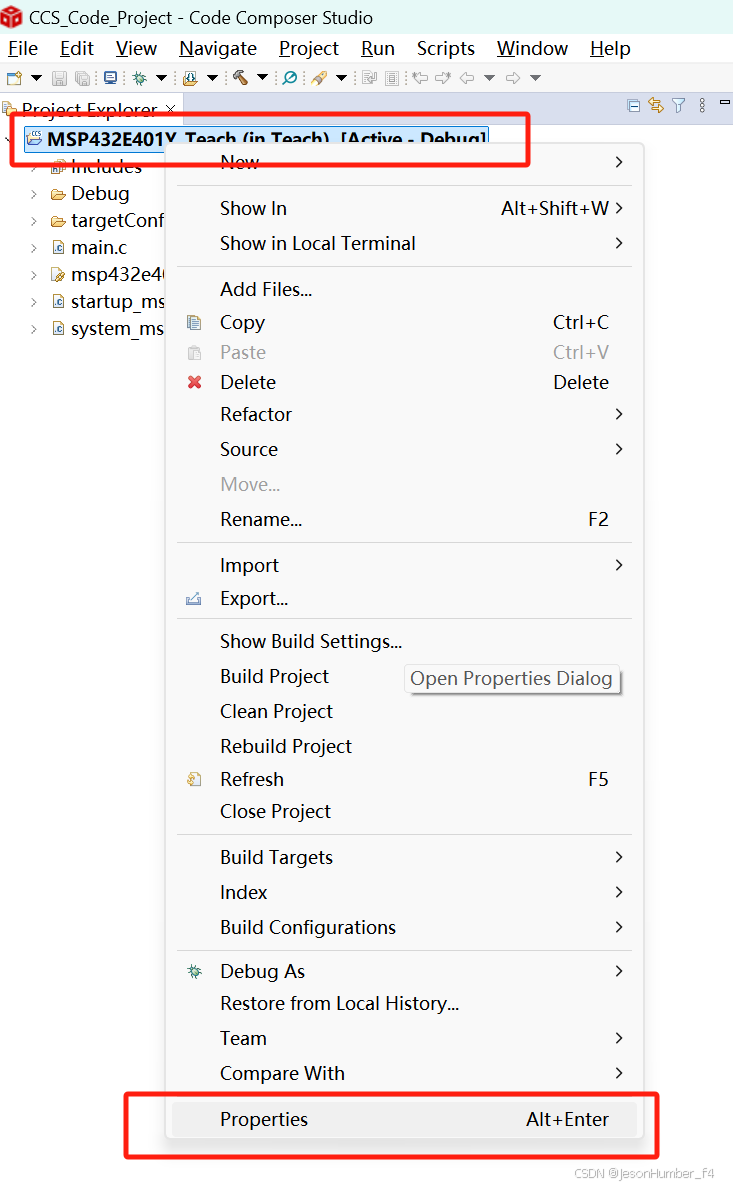Minimize the Project Explorer panel

(x=726, y=105)
